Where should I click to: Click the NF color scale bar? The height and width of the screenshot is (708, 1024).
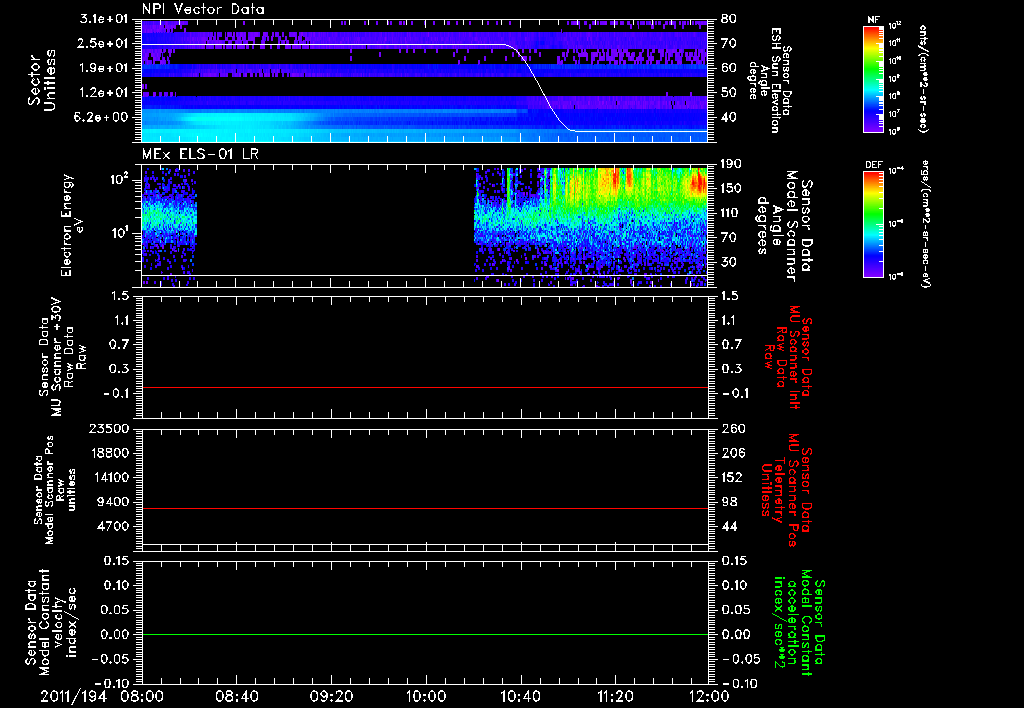[x=874, y=80]
